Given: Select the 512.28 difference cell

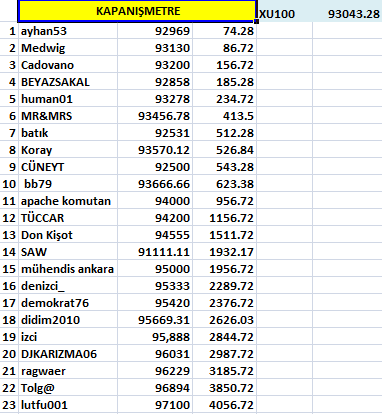Looking at the screenshot, I should point(225,133).
